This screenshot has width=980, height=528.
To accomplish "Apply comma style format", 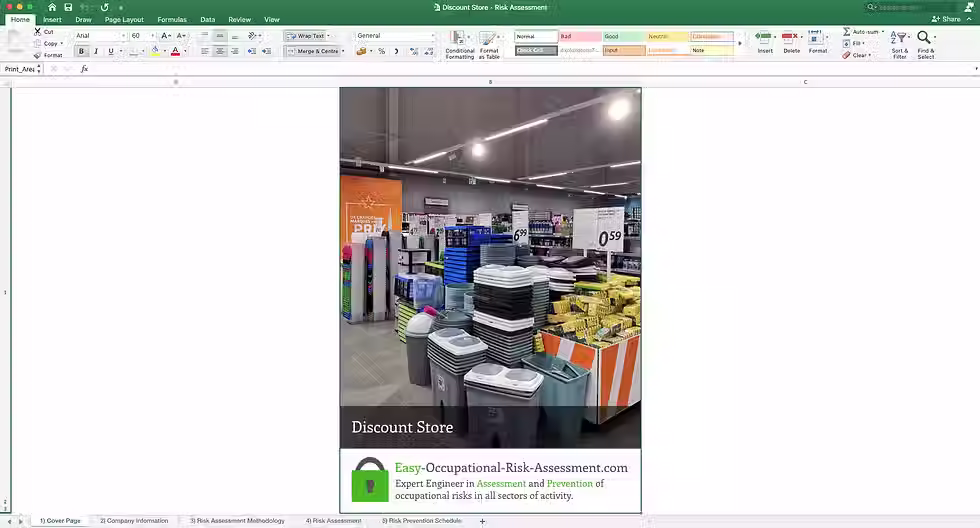I will tap(396, 51).
